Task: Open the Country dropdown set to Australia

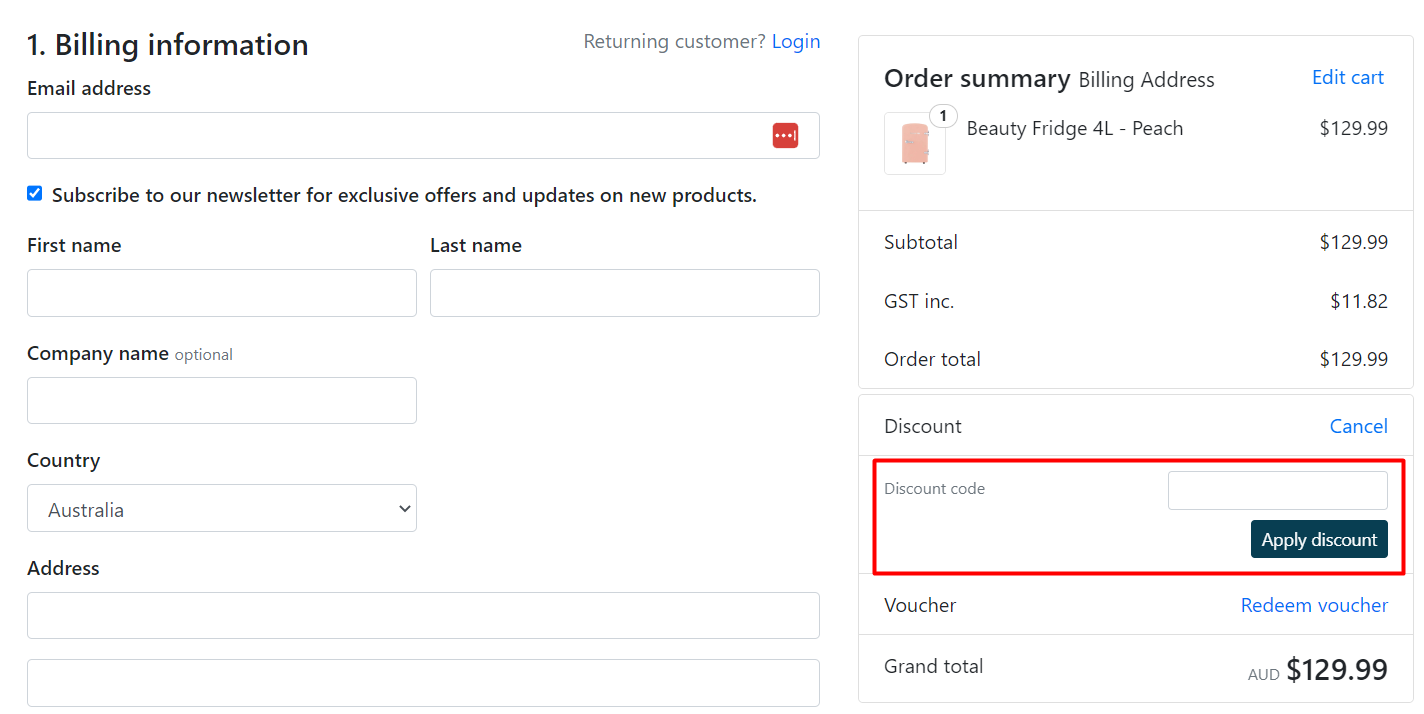Action: click(x=222, y=508)
